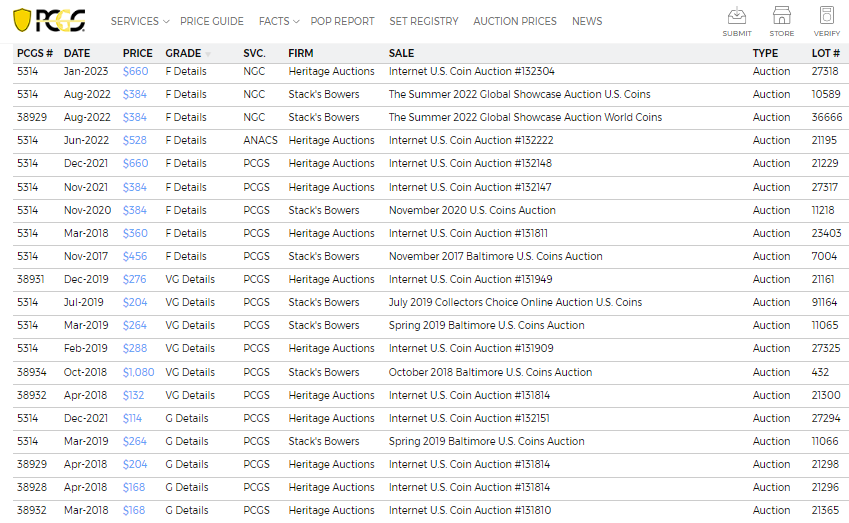The height and width of the screenshot is (523, 849).
Task: Open the $384 price for Nov-2021 sale
Action: coord(135,187)
